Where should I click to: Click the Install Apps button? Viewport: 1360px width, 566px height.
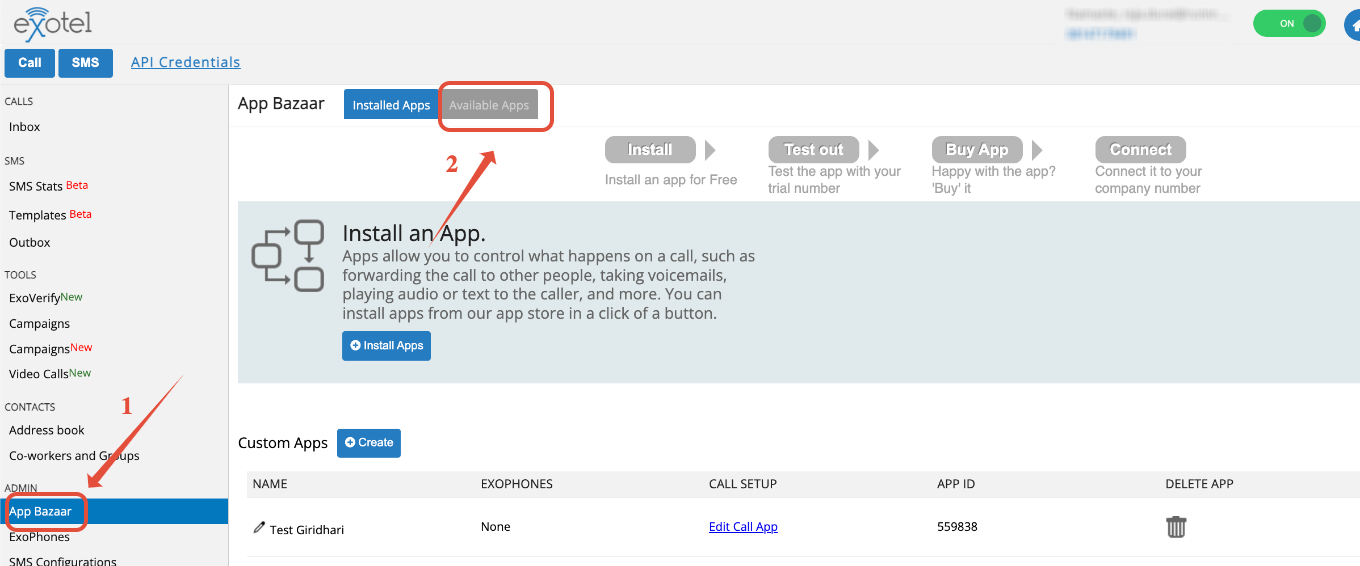click(x=386, y=346)
